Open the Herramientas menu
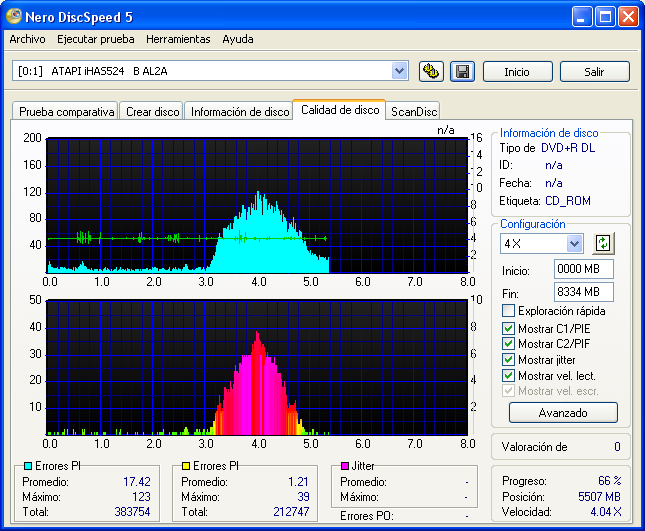 tap(178, 40)
